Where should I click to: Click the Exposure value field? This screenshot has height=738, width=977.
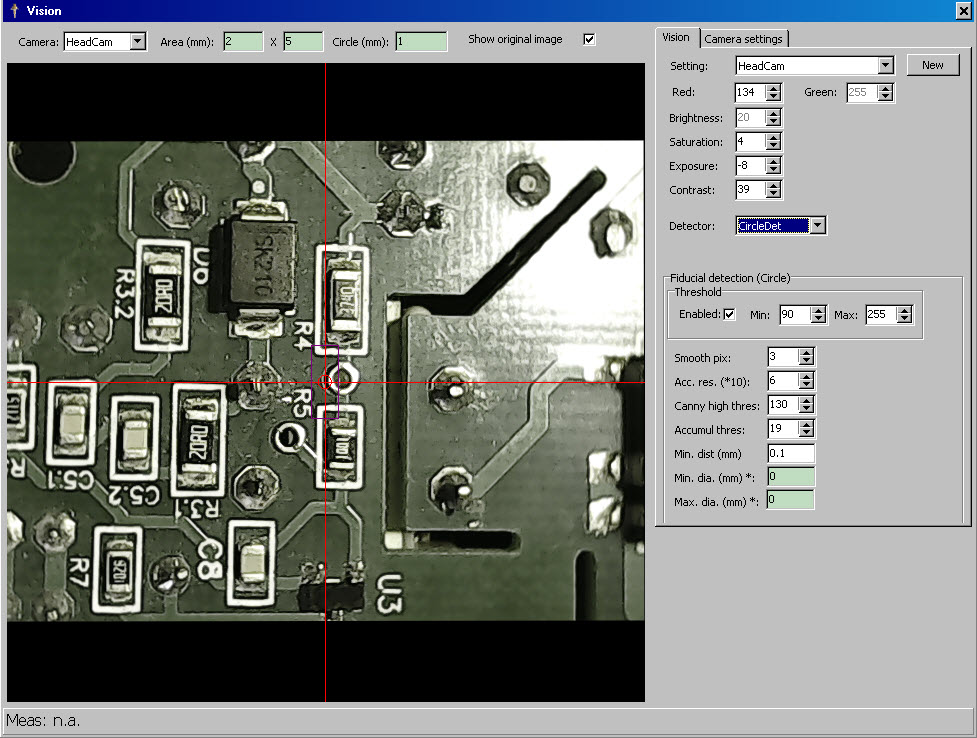pos(750,166)
